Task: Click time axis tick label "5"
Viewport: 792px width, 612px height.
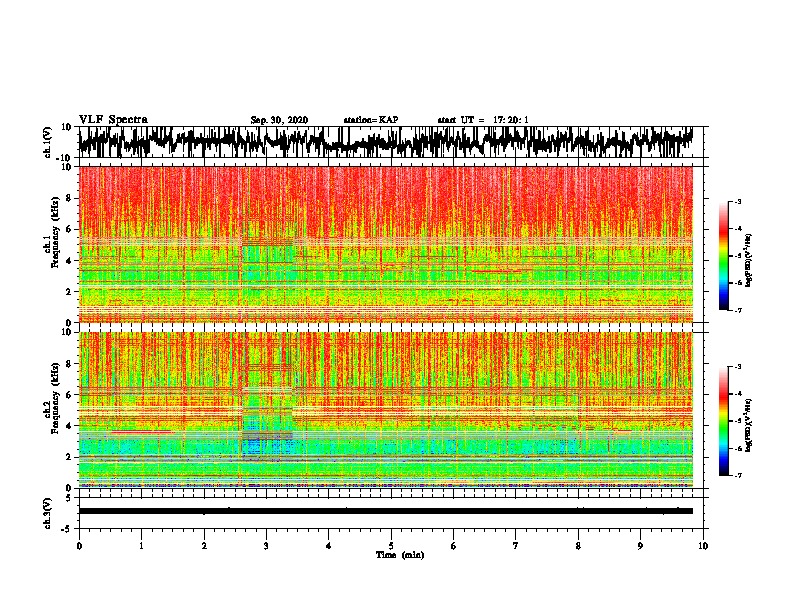Action: point(391,546)
